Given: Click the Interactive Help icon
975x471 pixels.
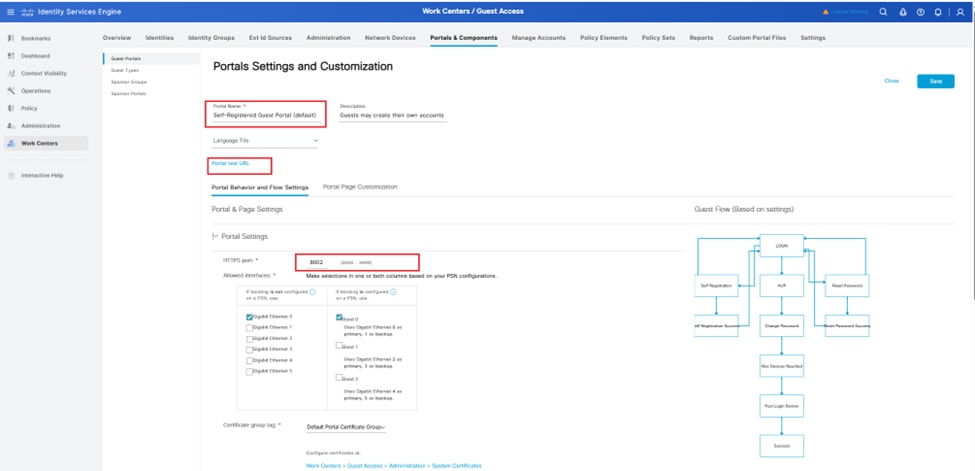Looking at the screenshot, I should 11,175.
